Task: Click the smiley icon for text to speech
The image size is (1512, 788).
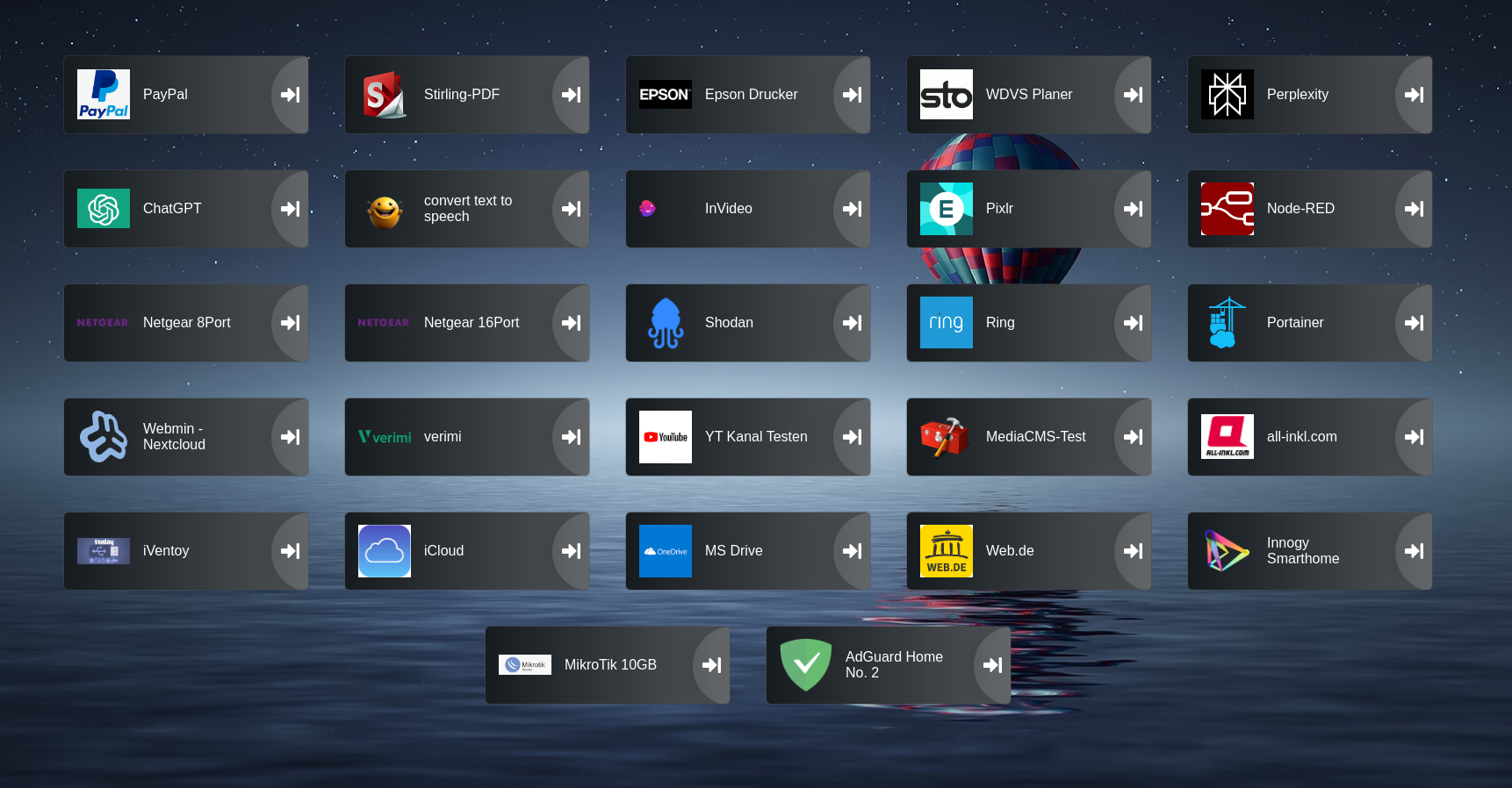Action: click(x=385, y=211)
